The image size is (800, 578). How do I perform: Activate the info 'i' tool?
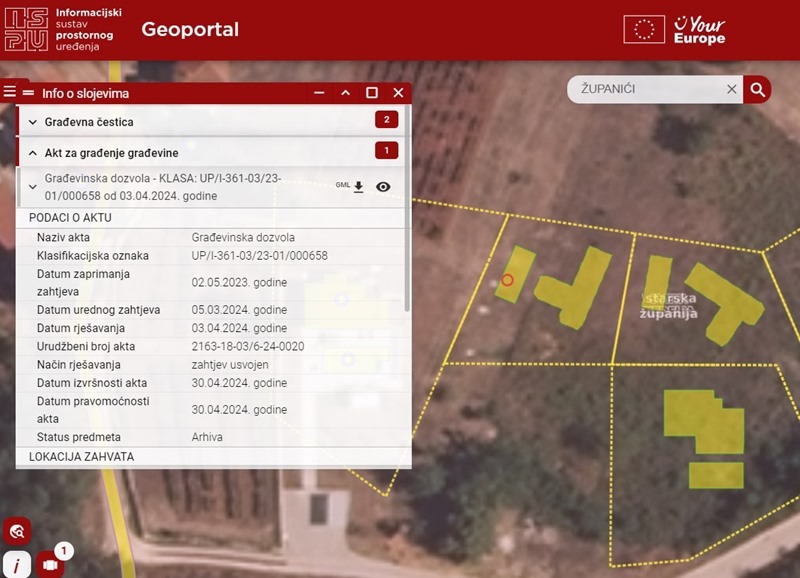click(16, 565)
